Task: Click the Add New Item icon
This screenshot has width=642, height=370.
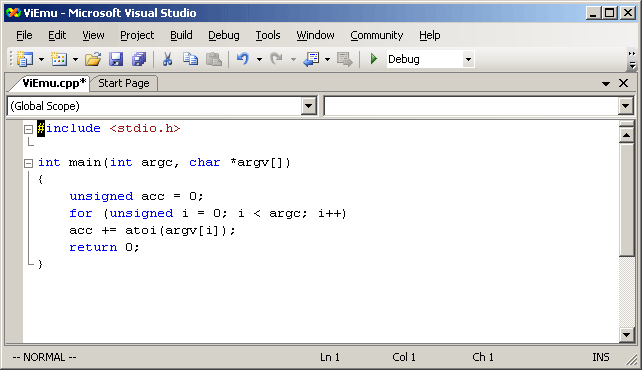Action: coord(59,59)
